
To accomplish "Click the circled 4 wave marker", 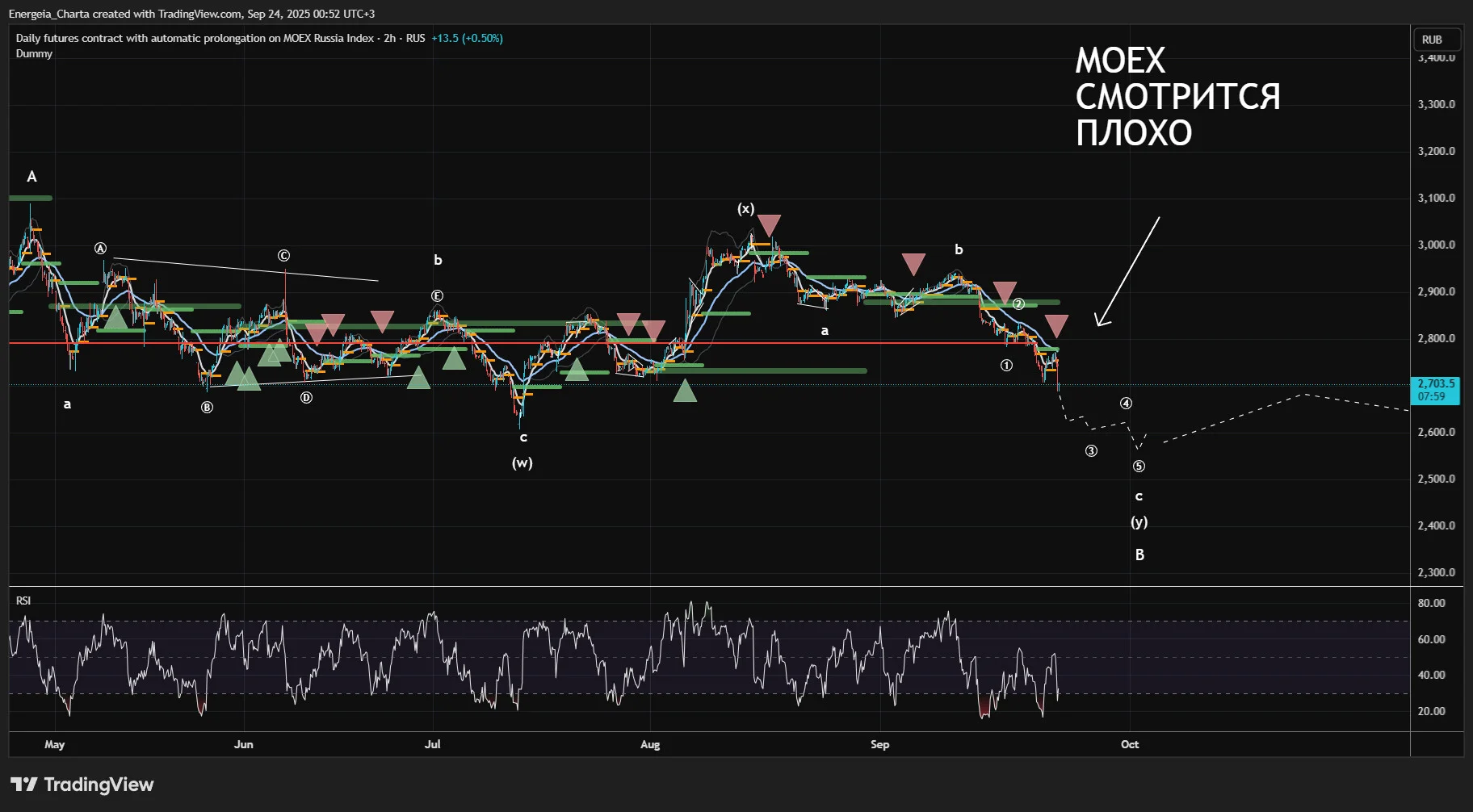I will click(x=1126, y=404).
